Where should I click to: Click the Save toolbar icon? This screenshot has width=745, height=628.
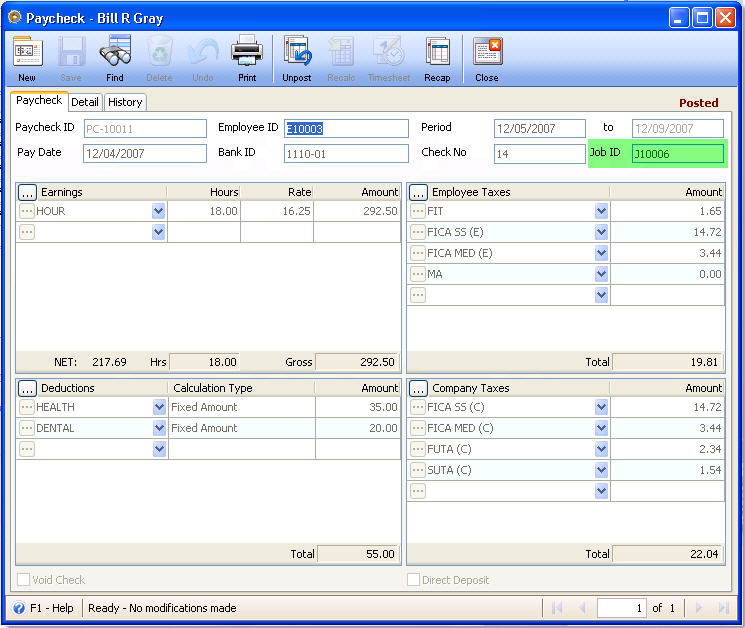[71, 52]
